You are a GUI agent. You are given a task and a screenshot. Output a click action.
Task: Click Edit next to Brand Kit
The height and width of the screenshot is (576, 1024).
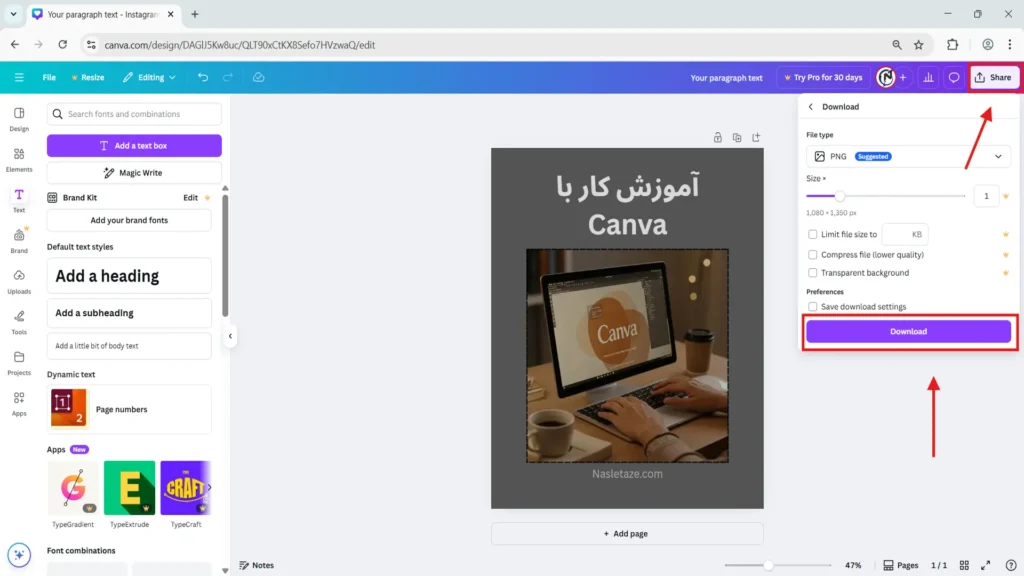coord(190,197)
